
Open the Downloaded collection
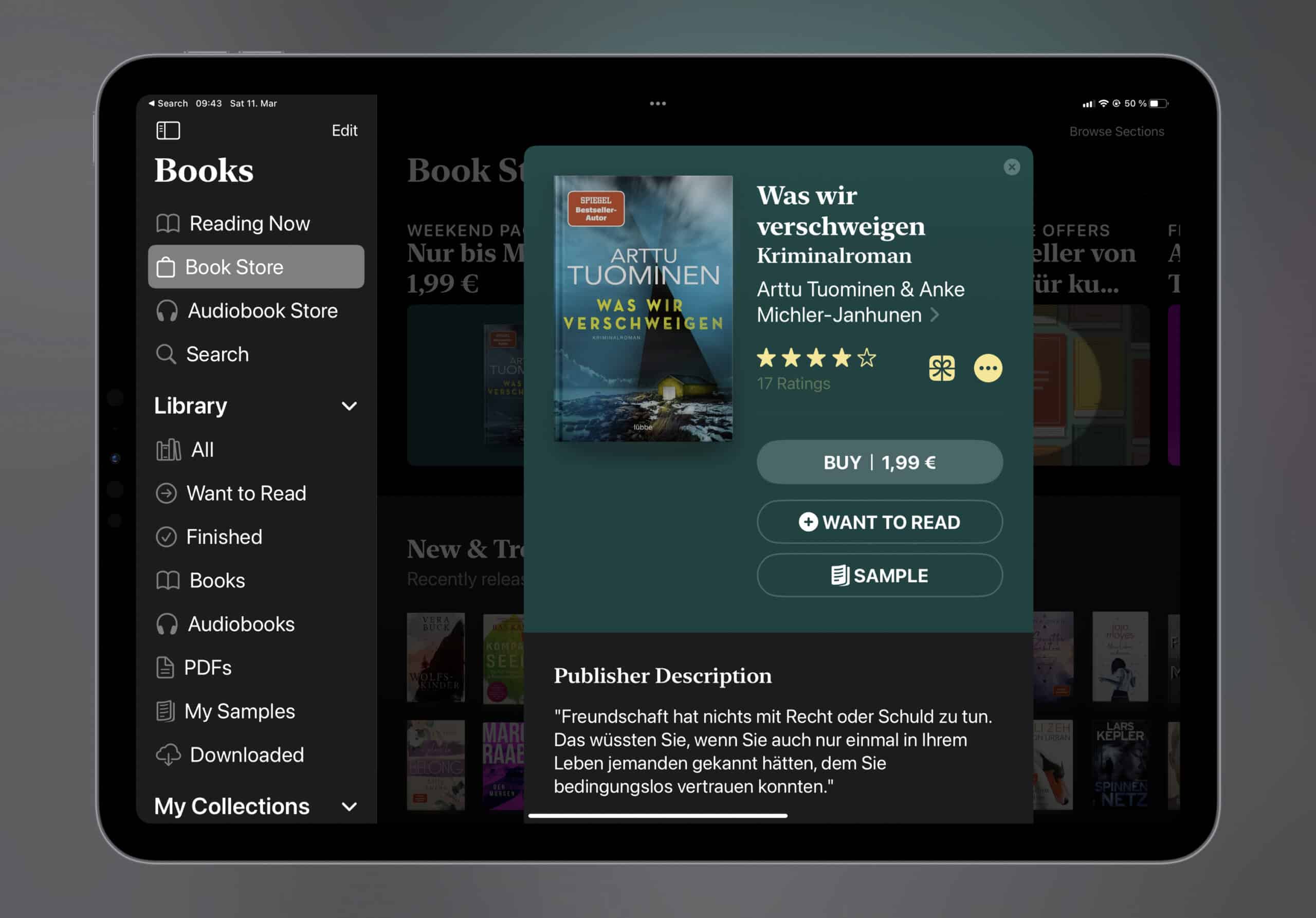256,755
